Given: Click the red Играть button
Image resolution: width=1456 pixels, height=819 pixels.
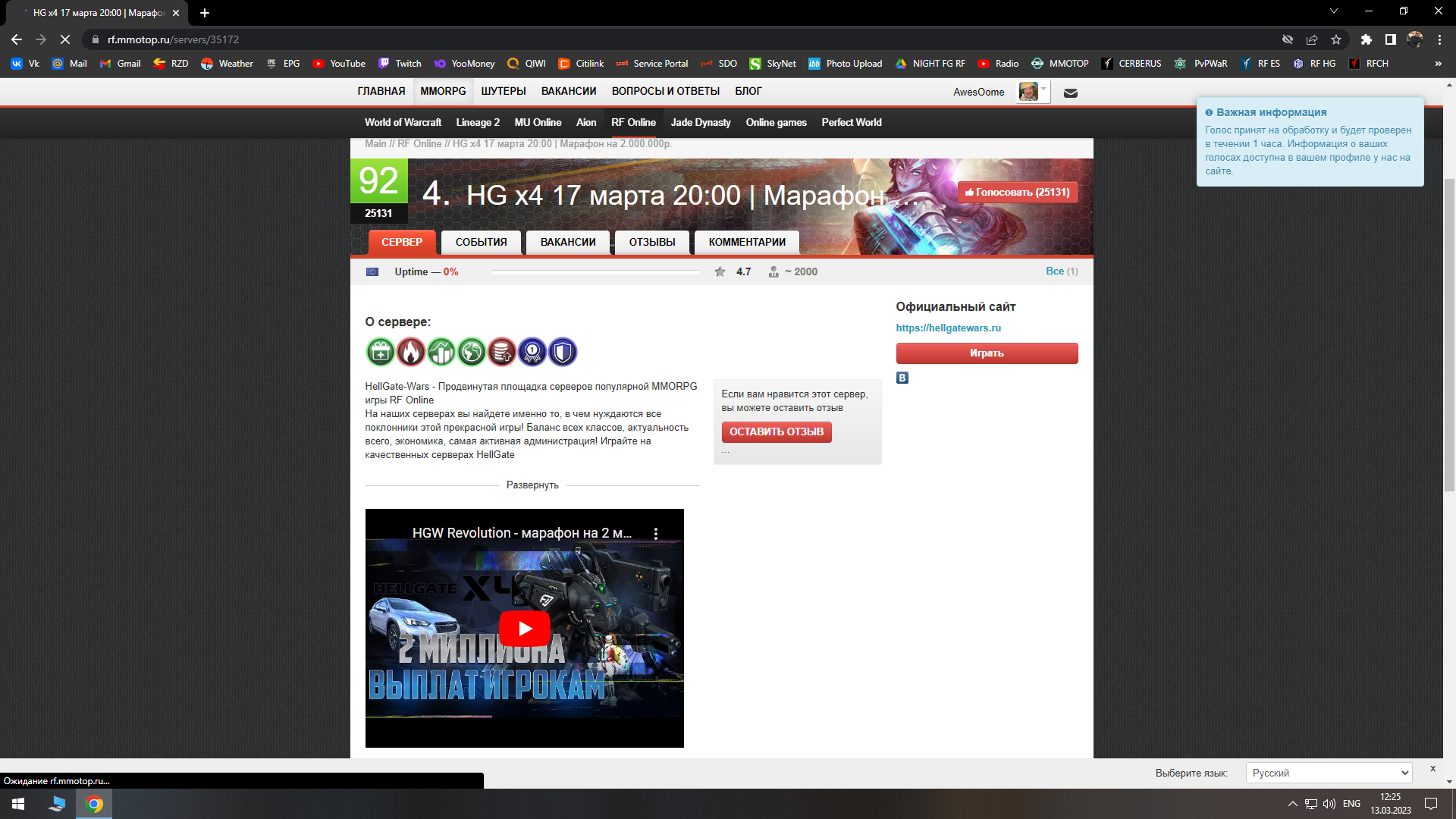Looking at the screenshot, I should [x=987, y=353].
